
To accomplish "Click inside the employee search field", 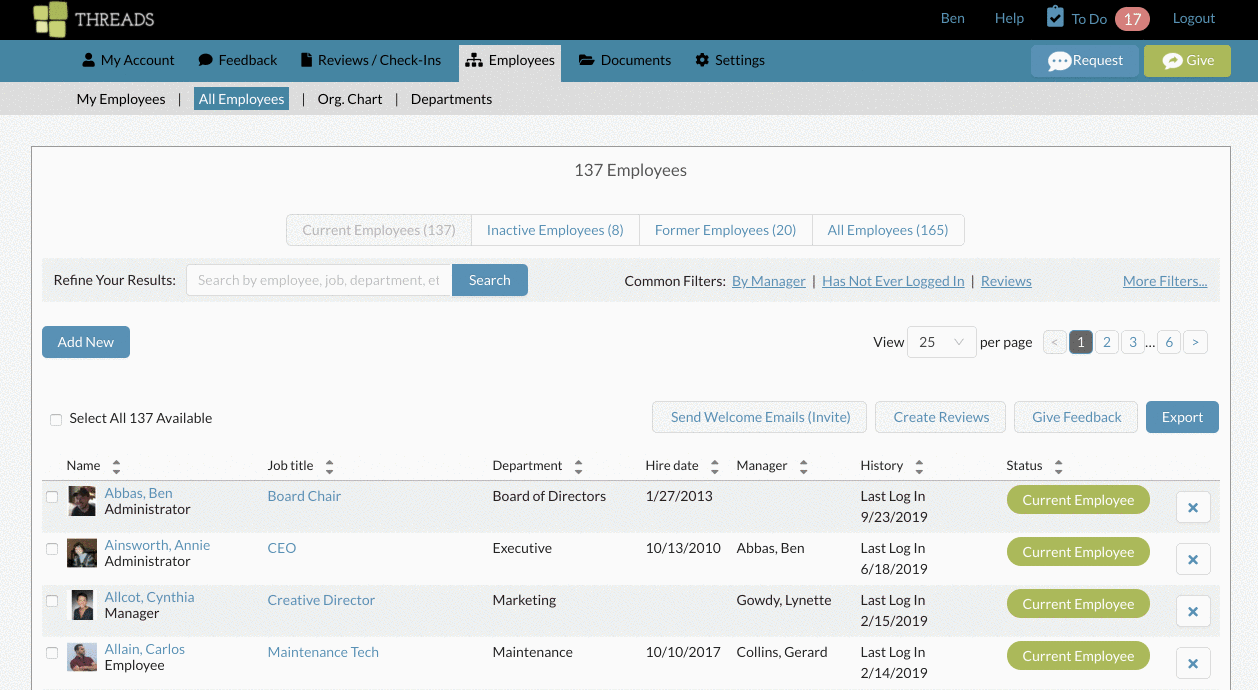I will [x=318, y=280].
